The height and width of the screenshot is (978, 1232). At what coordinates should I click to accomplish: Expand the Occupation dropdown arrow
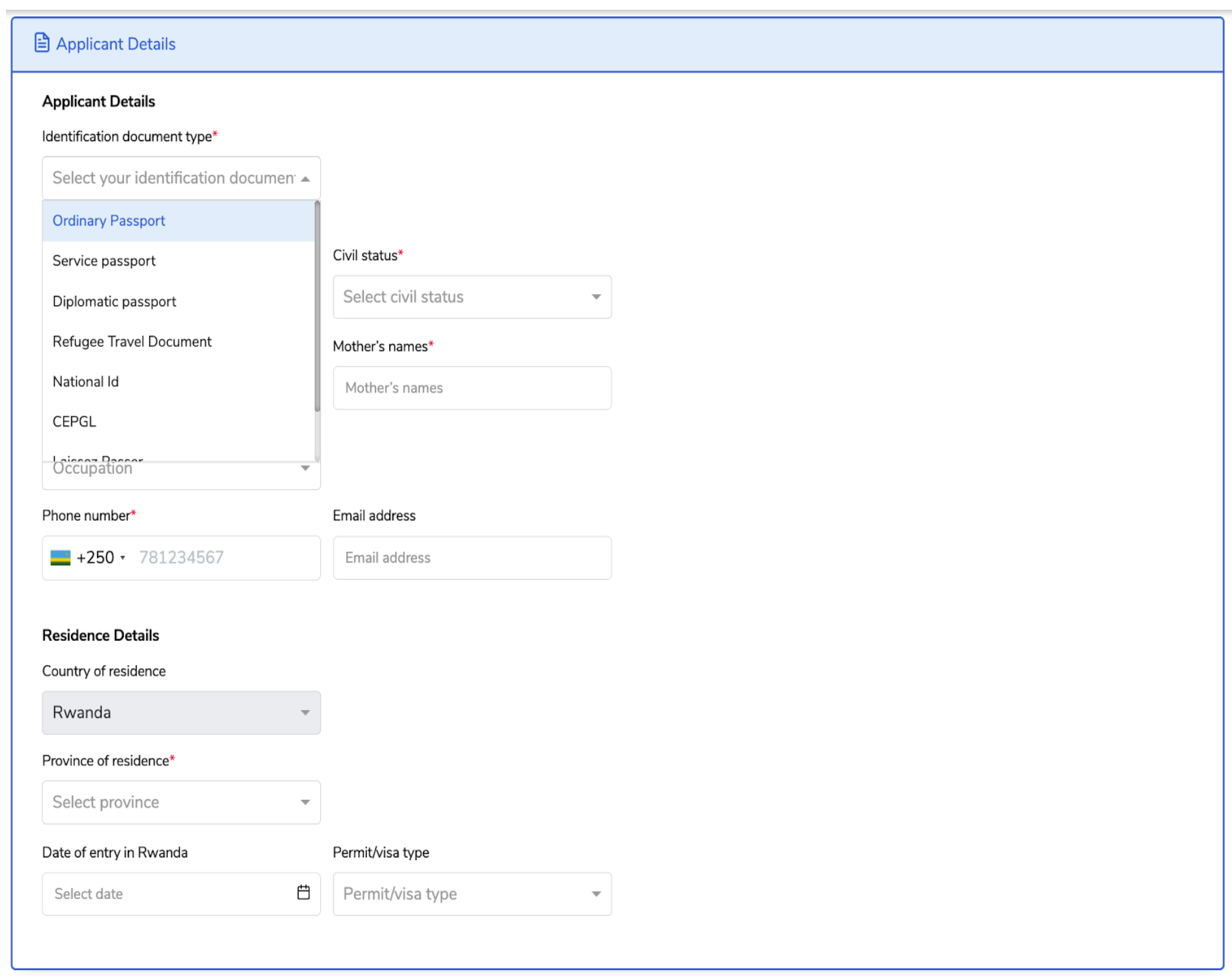[305, 468]
